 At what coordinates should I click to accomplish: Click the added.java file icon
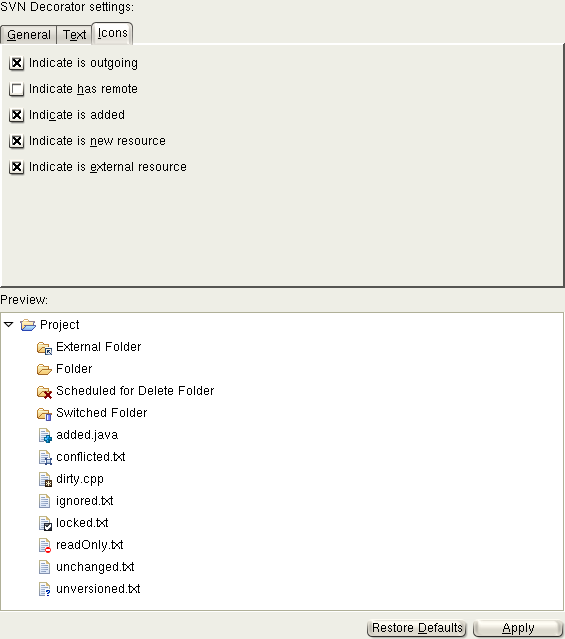[x=45, y=436]
